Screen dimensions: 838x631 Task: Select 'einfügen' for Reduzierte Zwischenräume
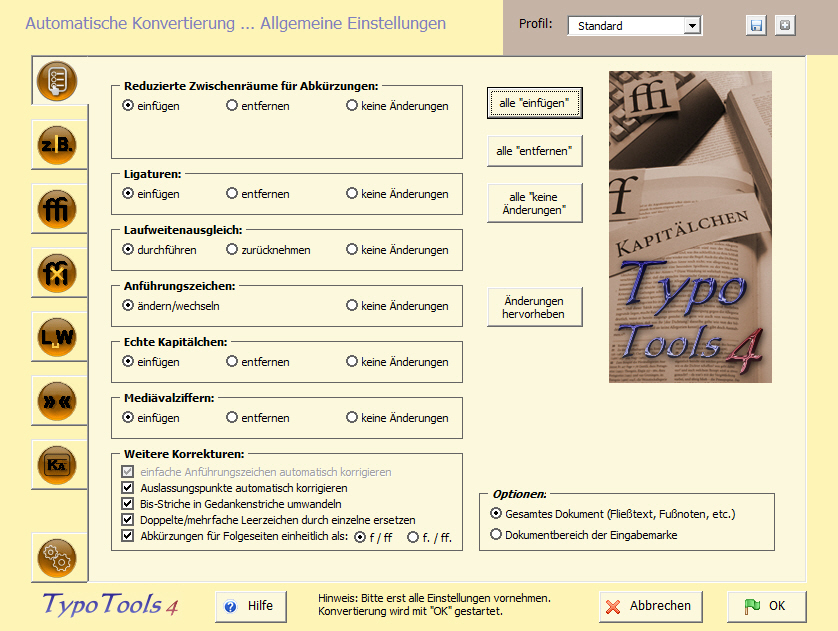point(151,106)
